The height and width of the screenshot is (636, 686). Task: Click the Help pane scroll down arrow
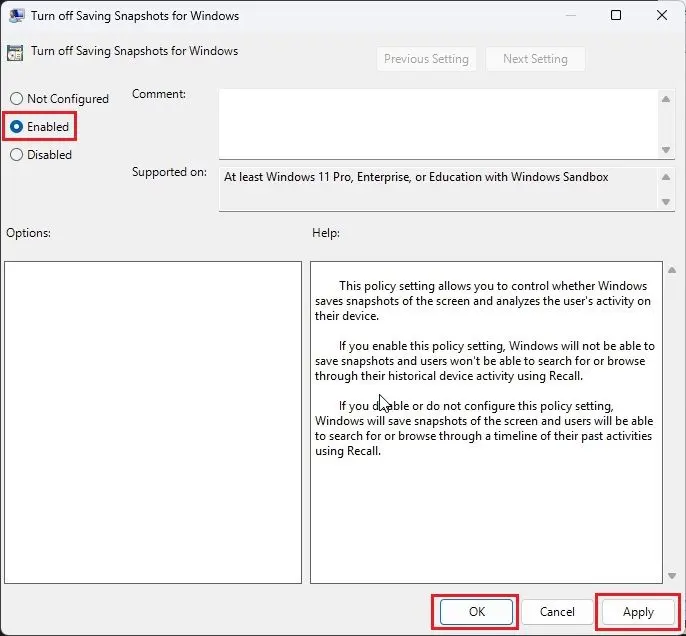672,576
